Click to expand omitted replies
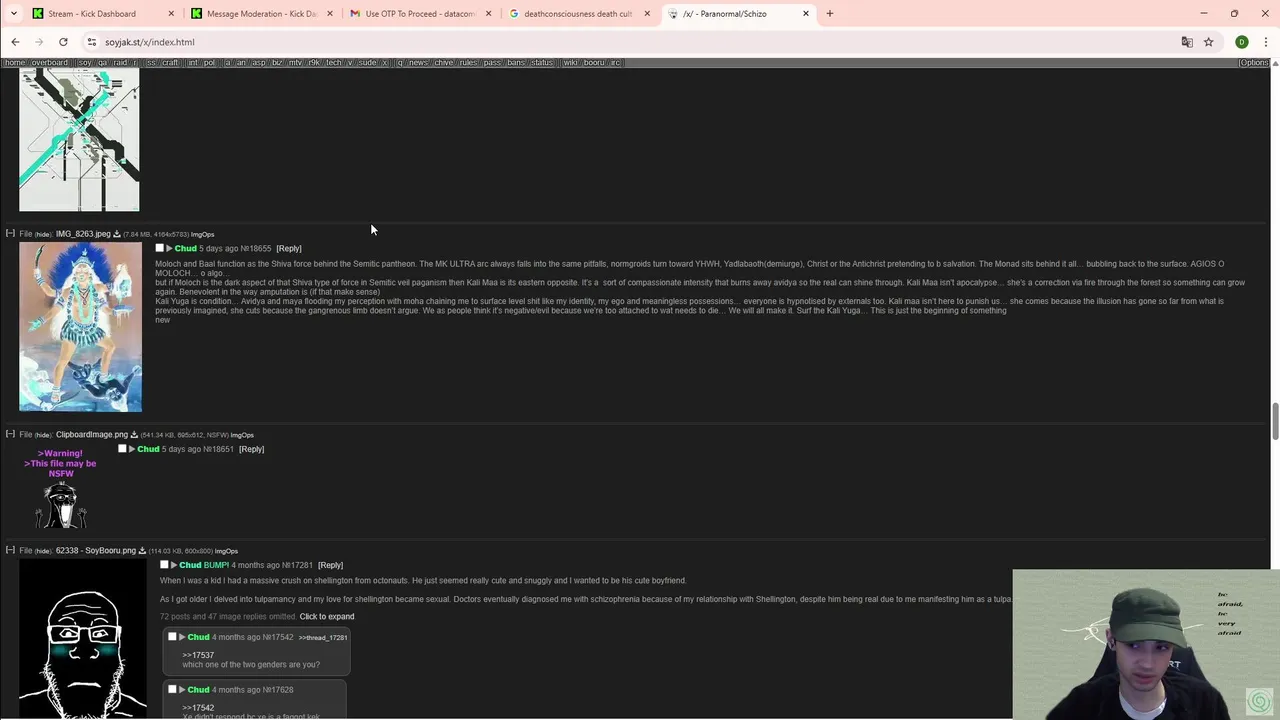The height and width of the screenshot is (720, 1280). (327, 616)
